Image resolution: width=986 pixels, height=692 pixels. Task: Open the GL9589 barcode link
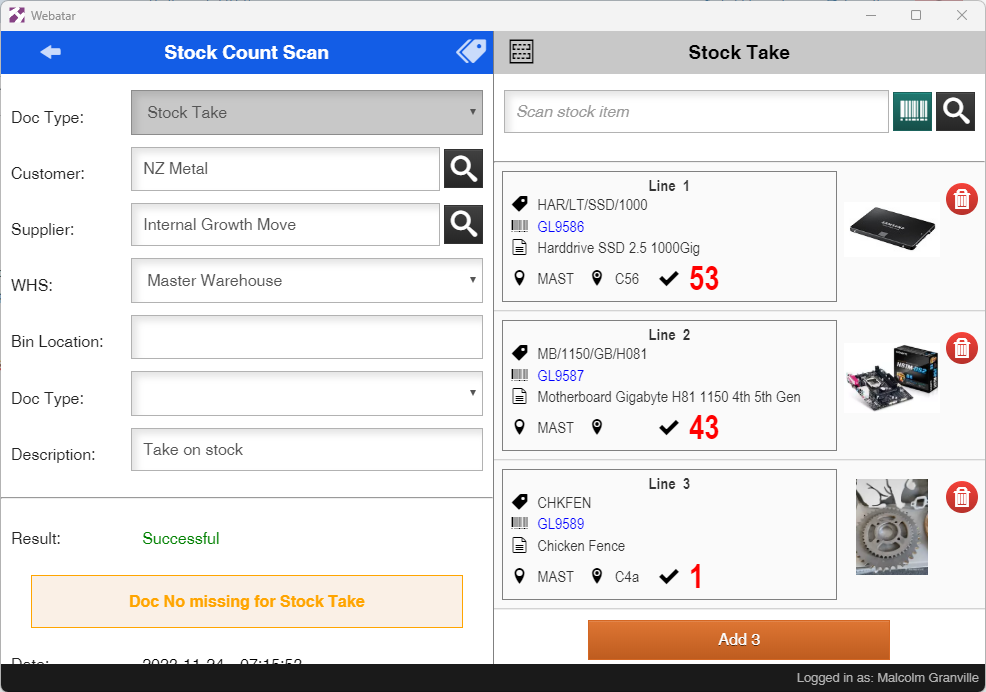coord(560,524)
